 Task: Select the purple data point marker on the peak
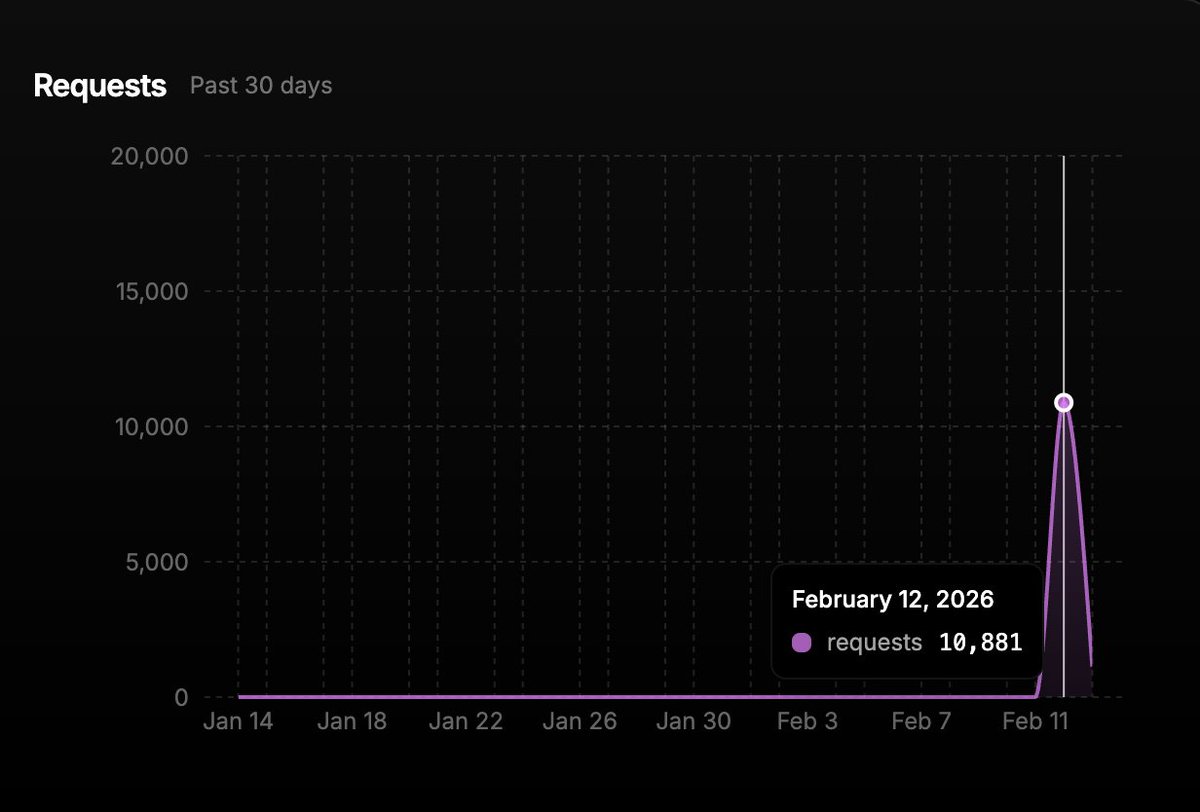(x=1063, y=401)
